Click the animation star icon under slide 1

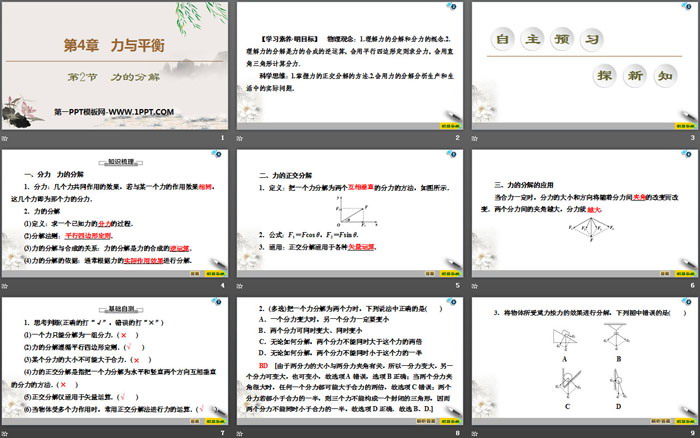pyautogui.click(x=5, y=138)
